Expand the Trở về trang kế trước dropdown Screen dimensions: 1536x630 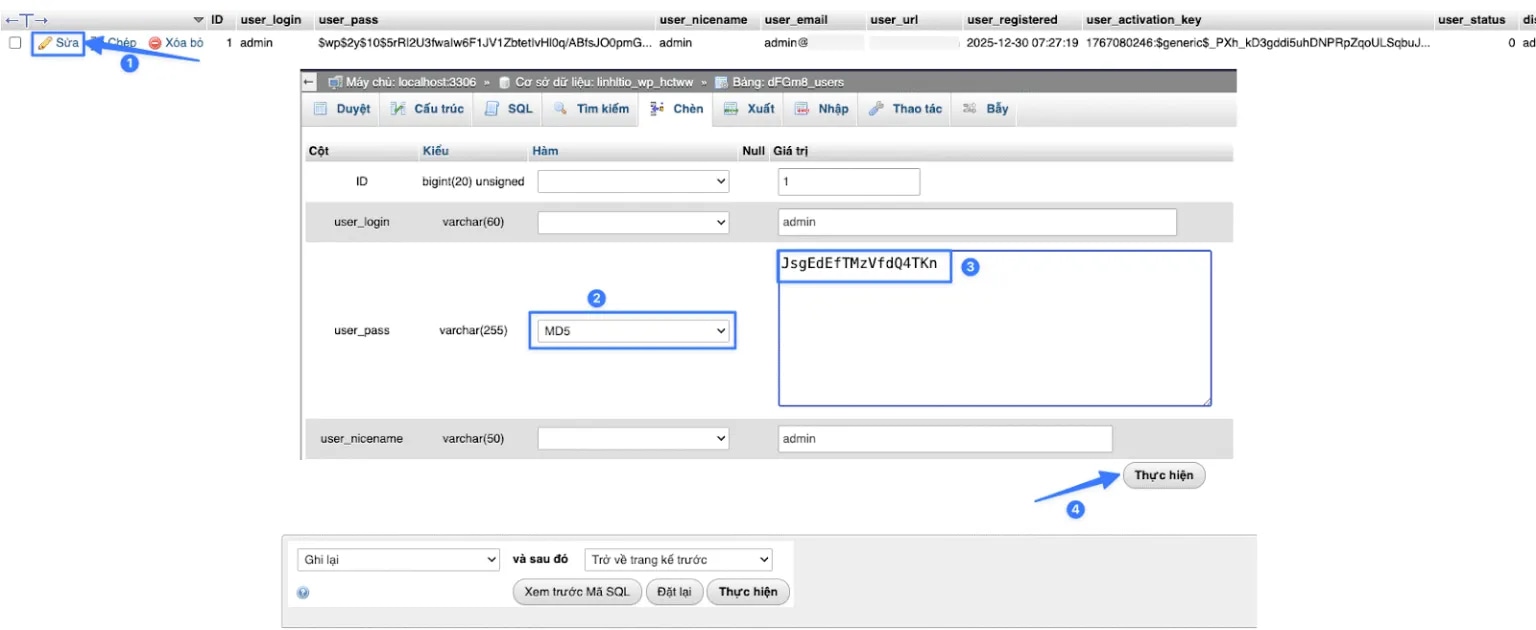click(x=679, y=560)
